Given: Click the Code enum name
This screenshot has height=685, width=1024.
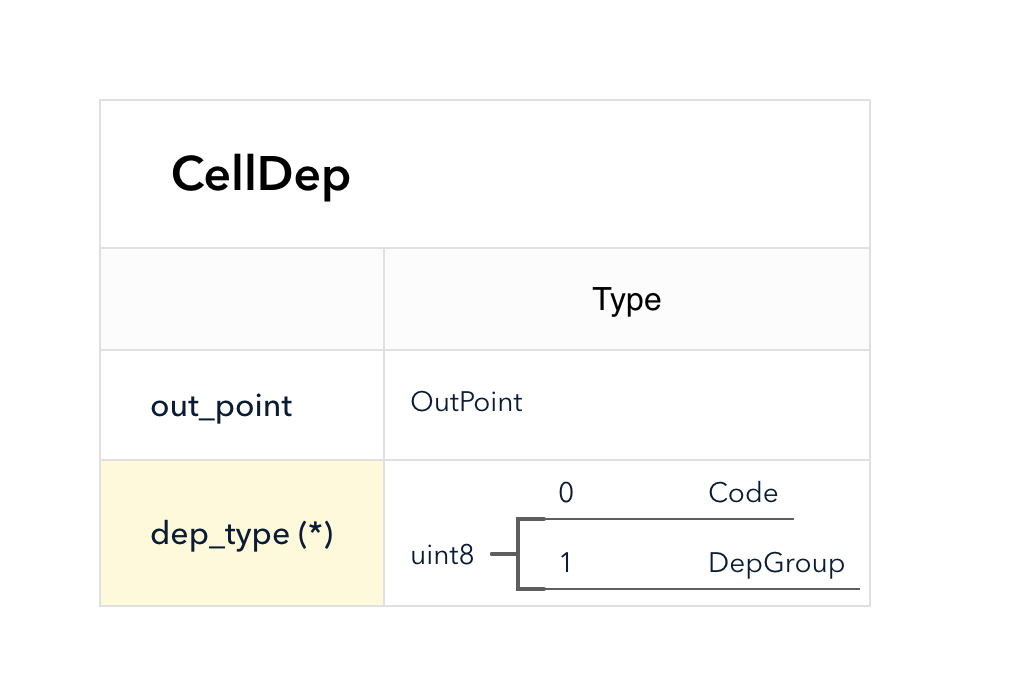Looking at the screenshot, I should pyautogui.click(x=743, y=493).
